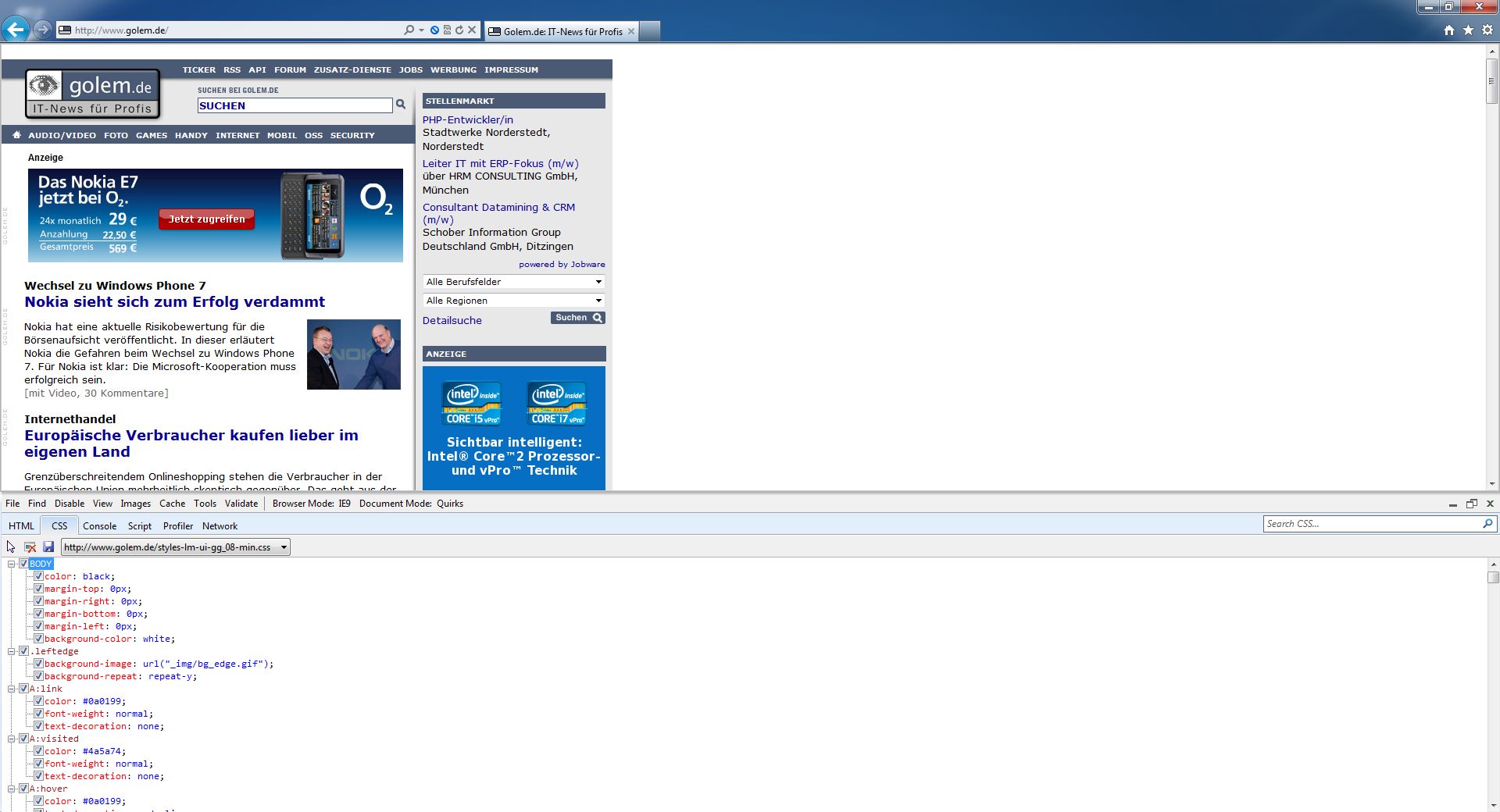Switch to the Console tab
Image resolution: width=1500 pixels, height=812 pixels.
click(99, 526)
